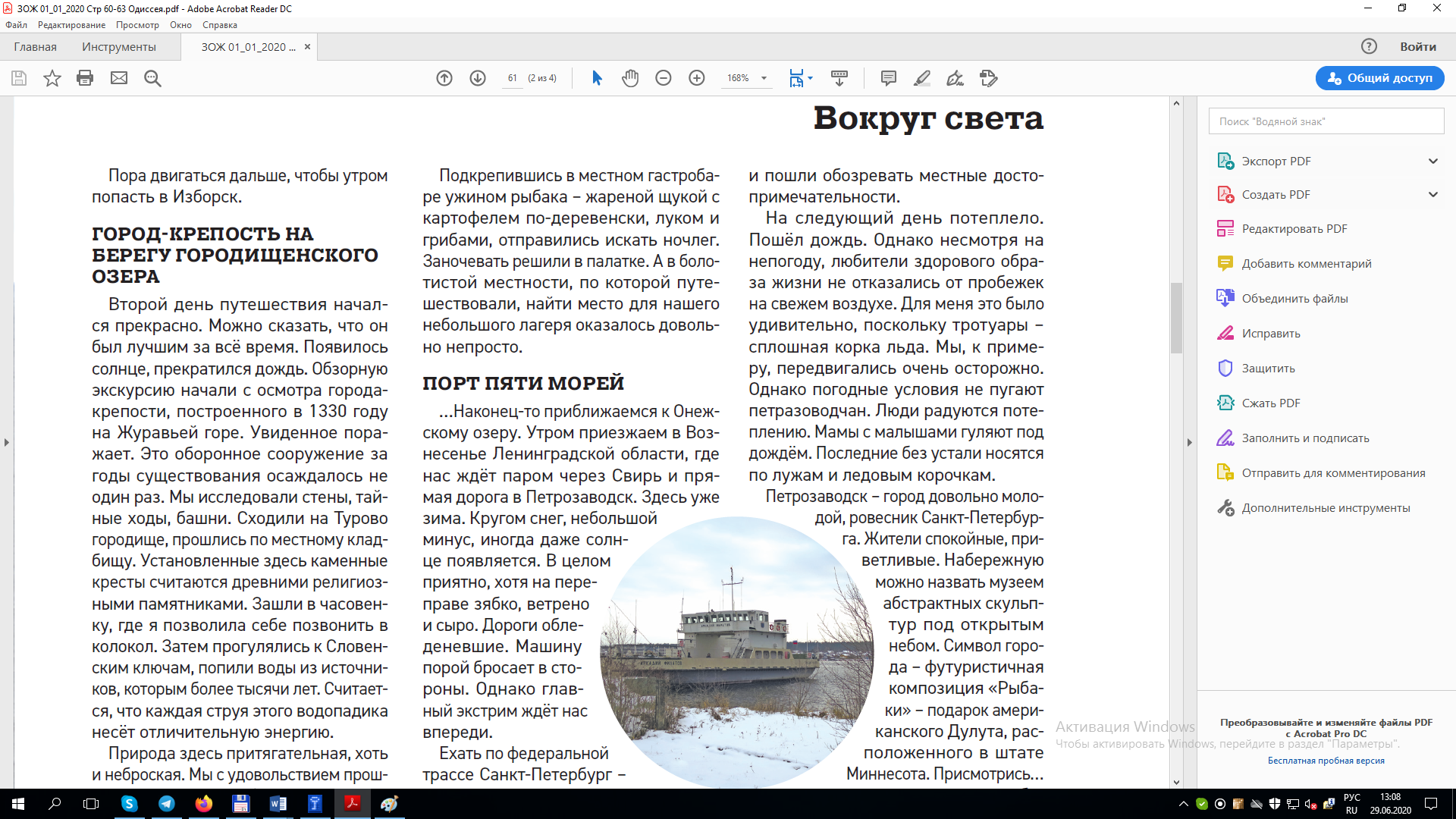Print the current PDF document

pos(85,77)
